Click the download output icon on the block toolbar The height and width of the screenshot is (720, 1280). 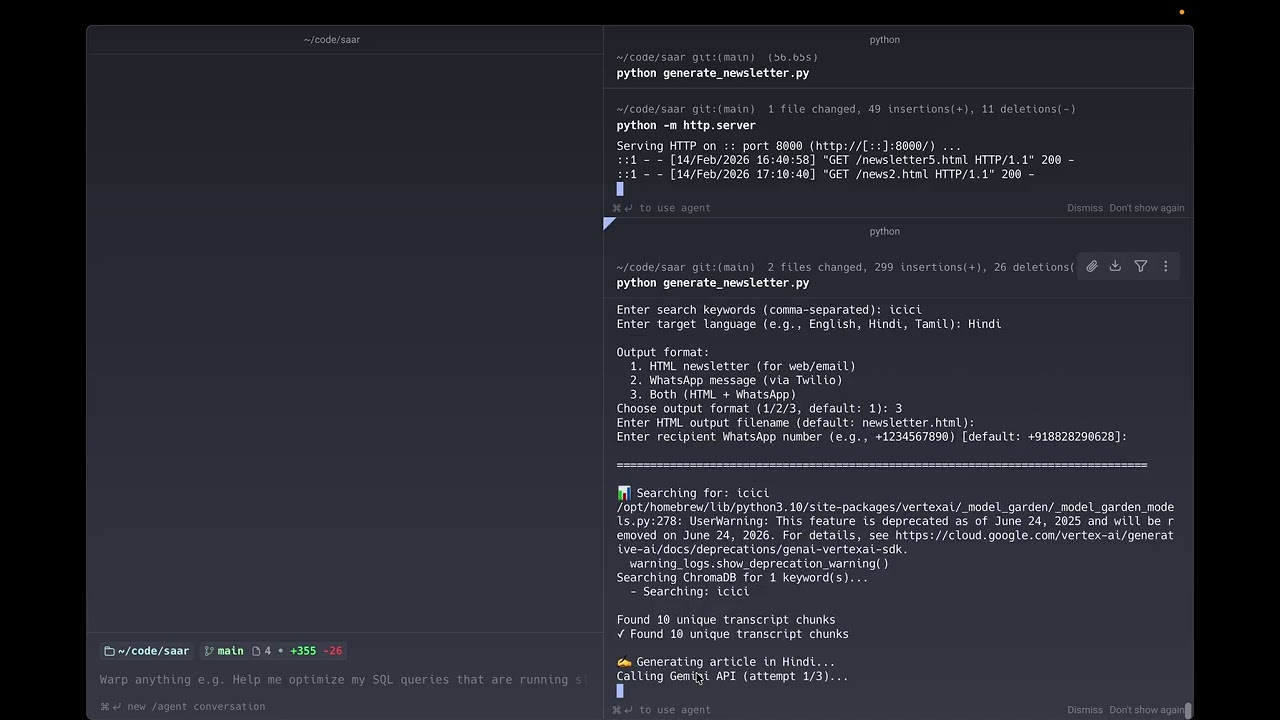pyautogui.click(x=1115, y=266)
